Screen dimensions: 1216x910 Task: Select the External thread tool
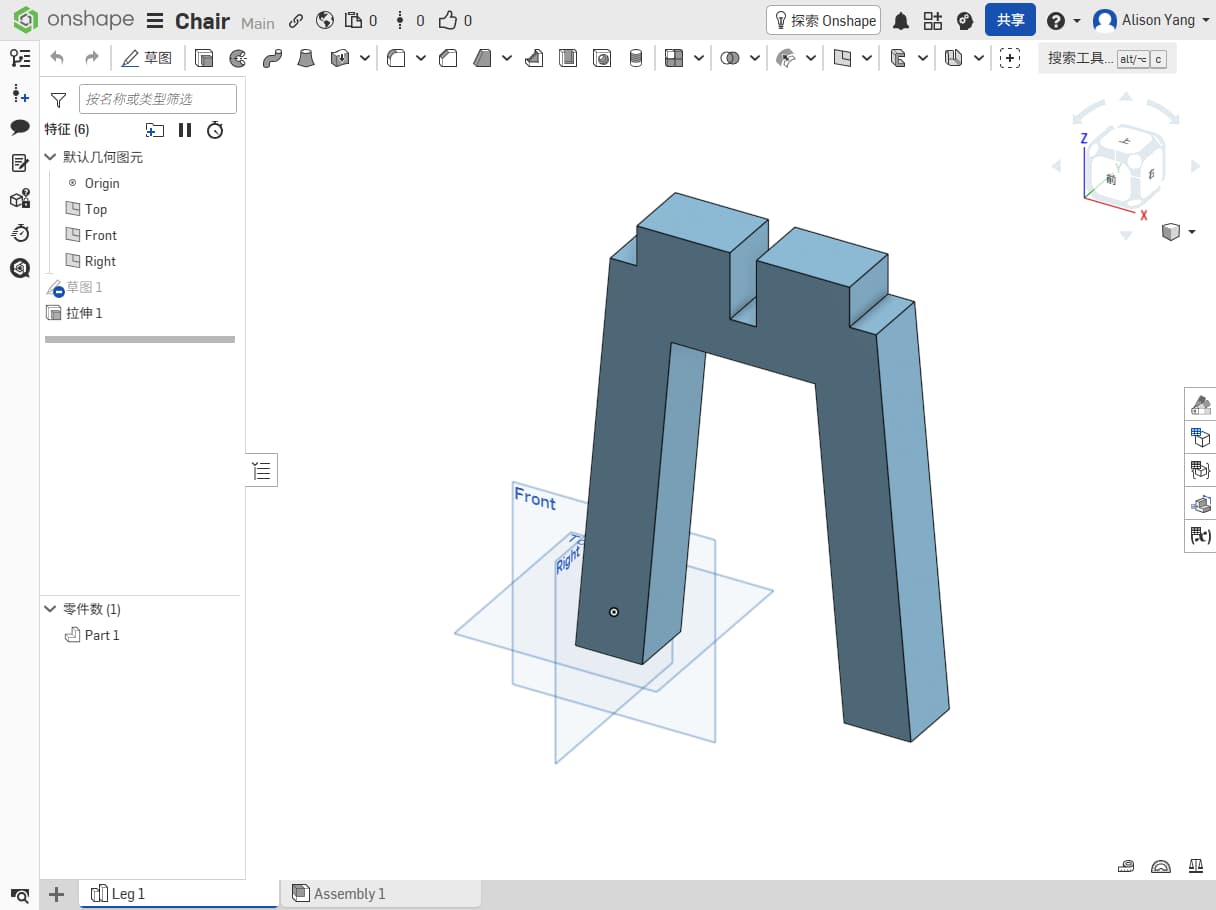tap(636, 58)
